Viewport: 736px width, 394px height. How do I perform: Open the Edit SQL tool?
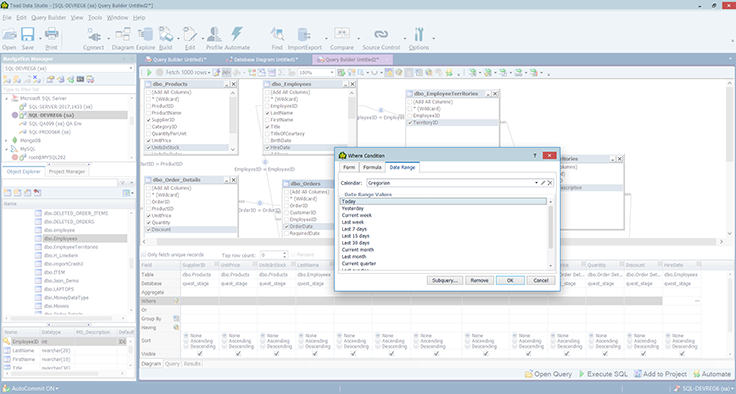point(190,38)
